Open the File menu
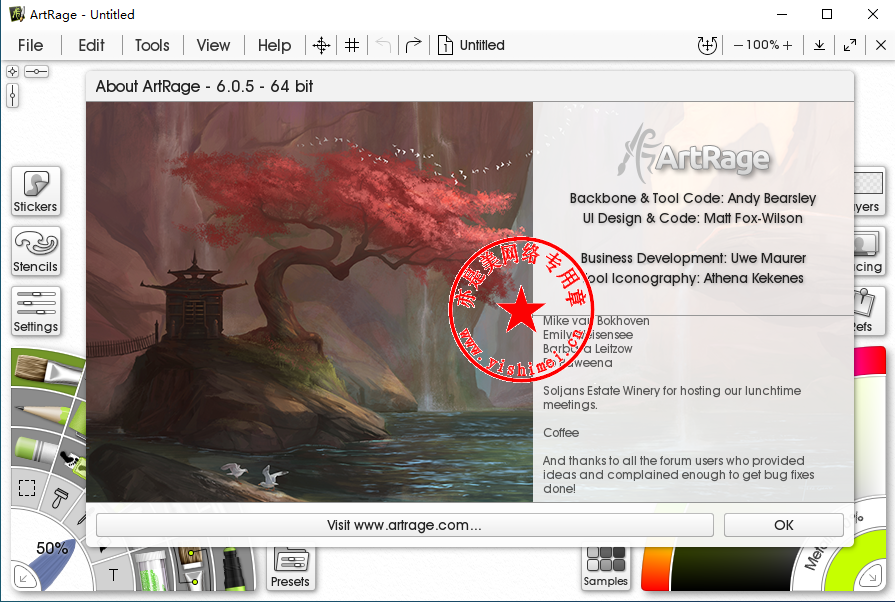This screenshot has width=895, height=602. [x=30, y=45]
